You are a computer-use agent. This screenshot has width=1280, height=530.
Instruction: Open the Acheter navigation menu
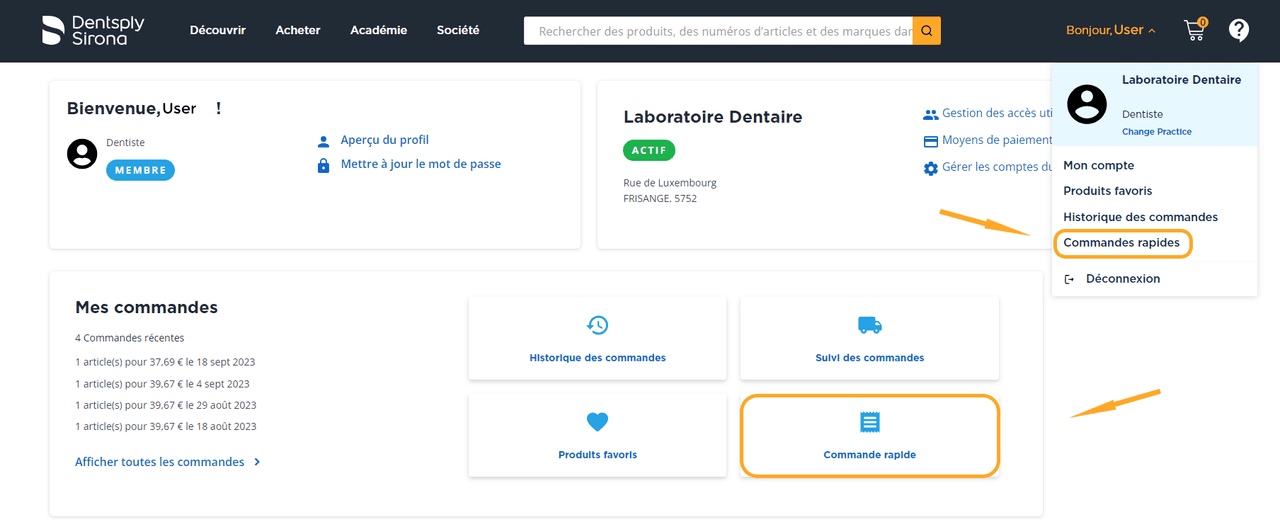tap(298, 30)
